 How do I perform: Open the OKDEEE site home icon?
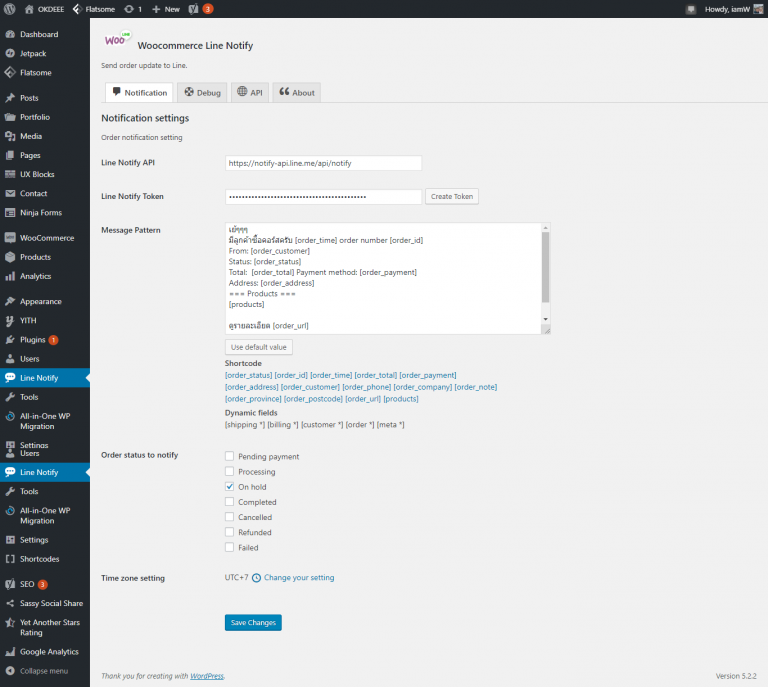pyautogui.click(x=29, y=9)
